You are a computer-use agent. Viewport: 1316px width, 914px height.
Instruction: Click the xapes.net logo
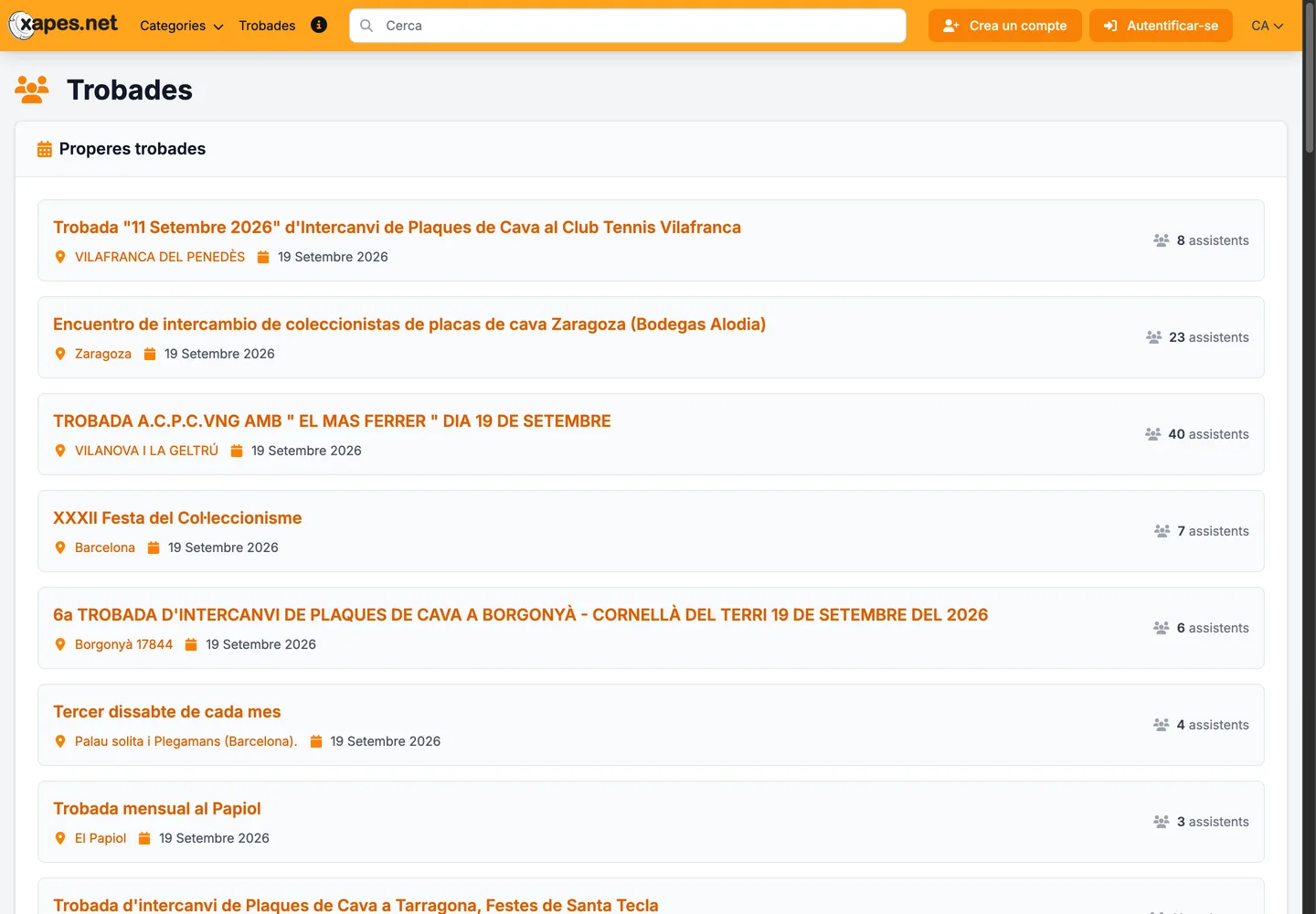point(63,25)
